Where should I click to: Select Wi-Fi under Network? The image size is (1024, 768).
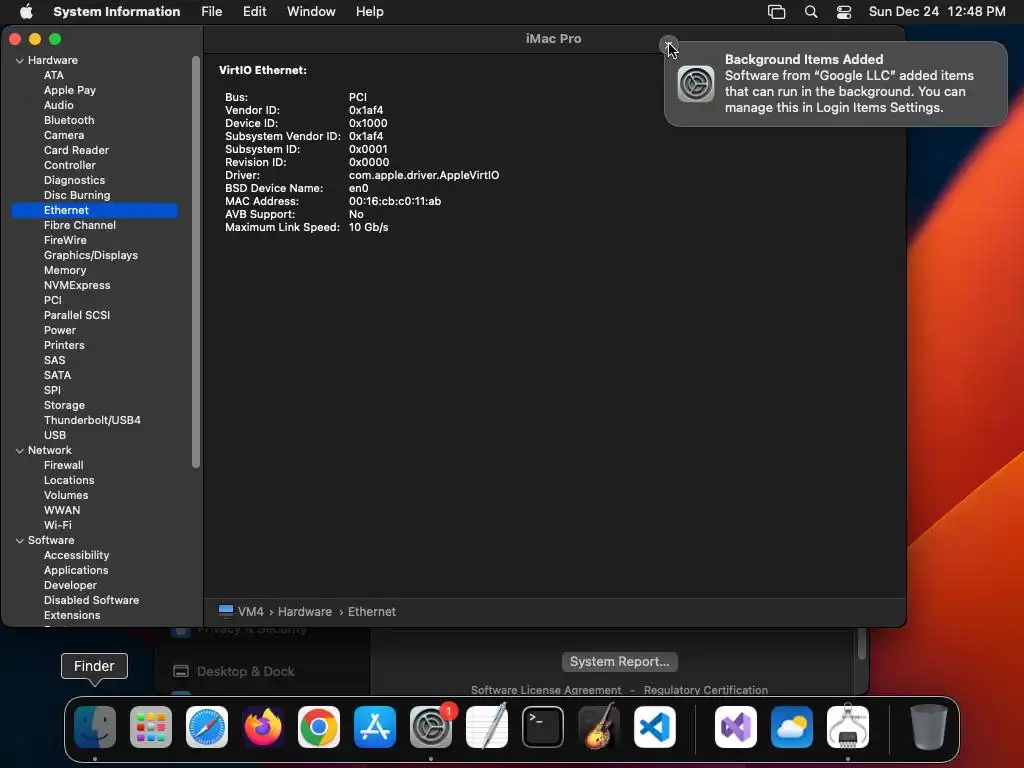(57, 526)
